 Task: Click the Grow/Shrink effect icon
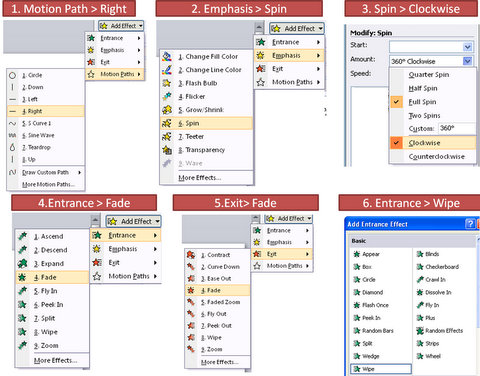point(167,110)
